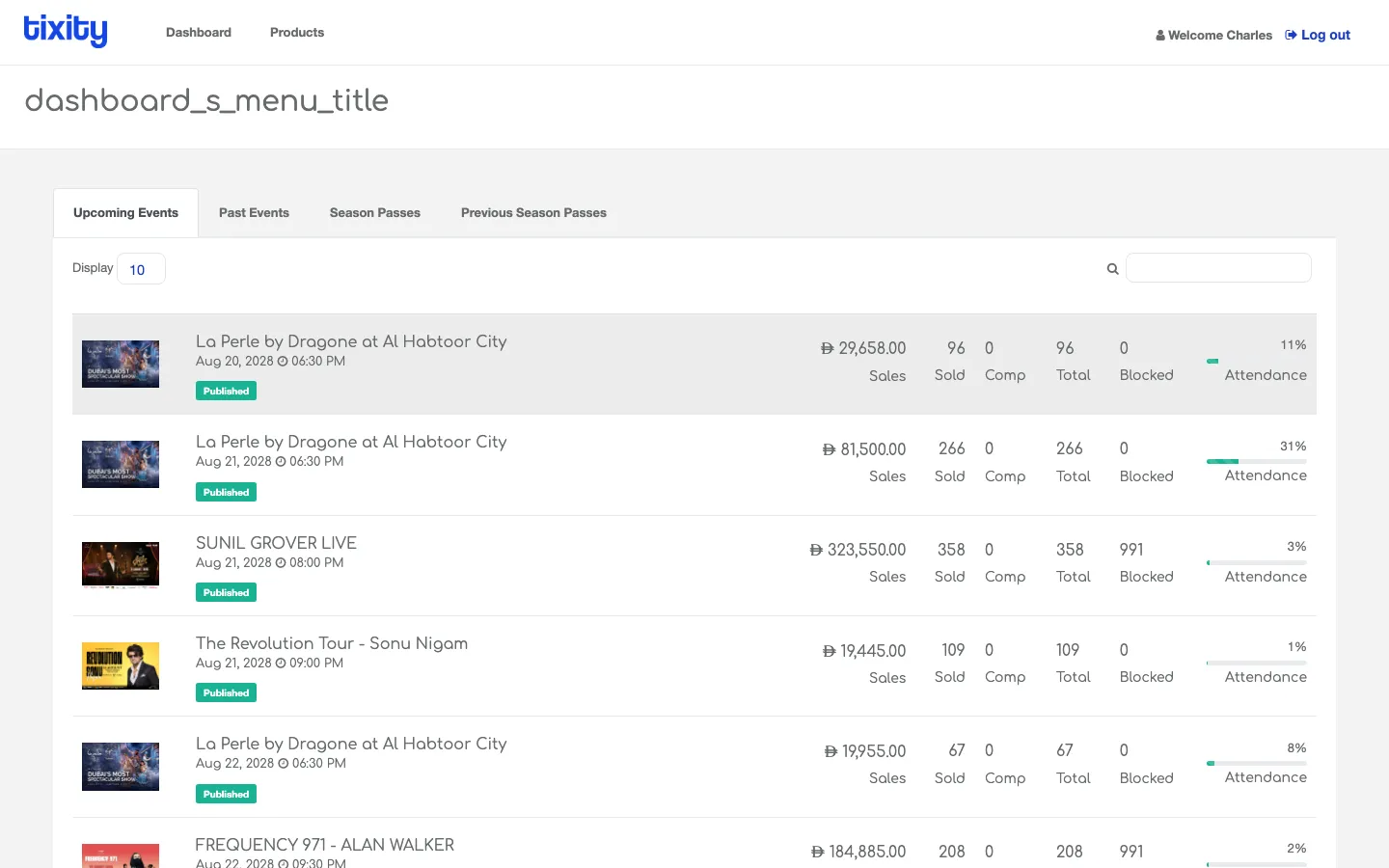Image resolution: width=1389 pixels, height=868 pixels.
Task: Open La Perle Aug 20 event title
Action: [x=351, y=341]
